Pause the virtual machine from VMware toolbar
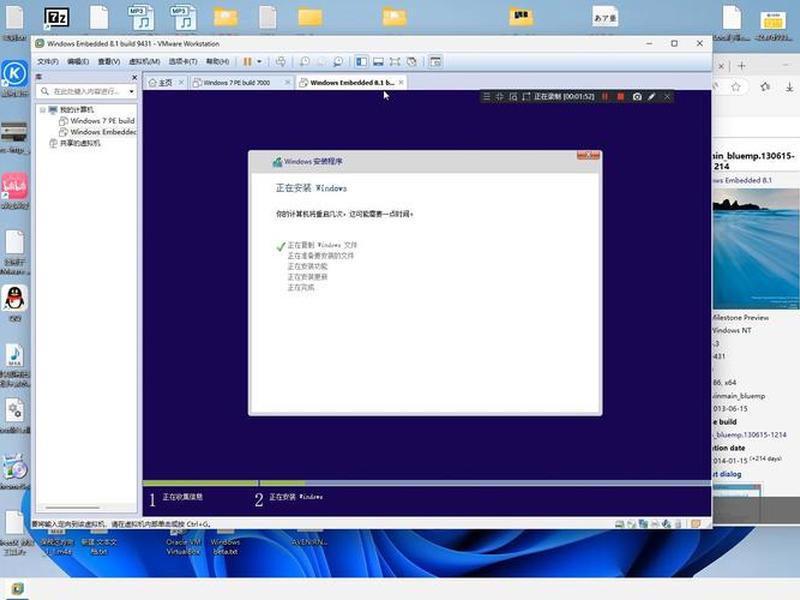Screen dimensions: 800x600 [x=247, y=62]
